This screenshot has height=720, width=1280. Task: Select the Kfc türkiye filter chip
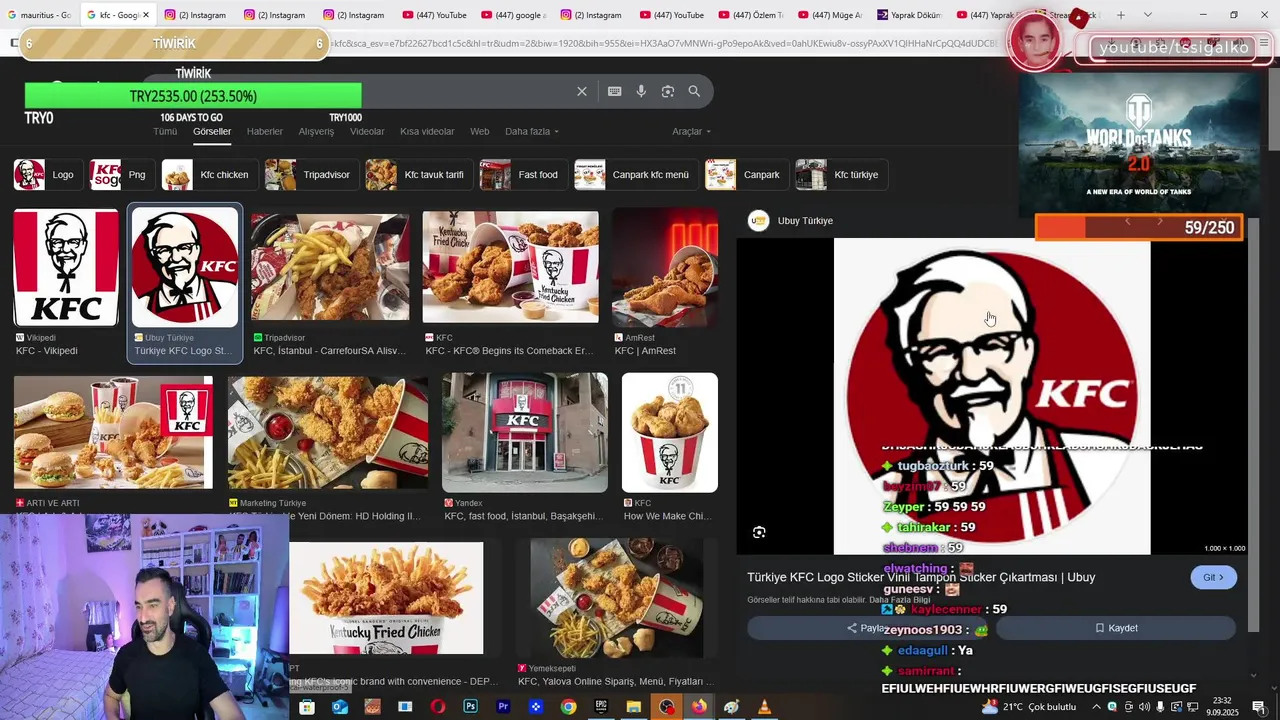click(x=840, y=174)
